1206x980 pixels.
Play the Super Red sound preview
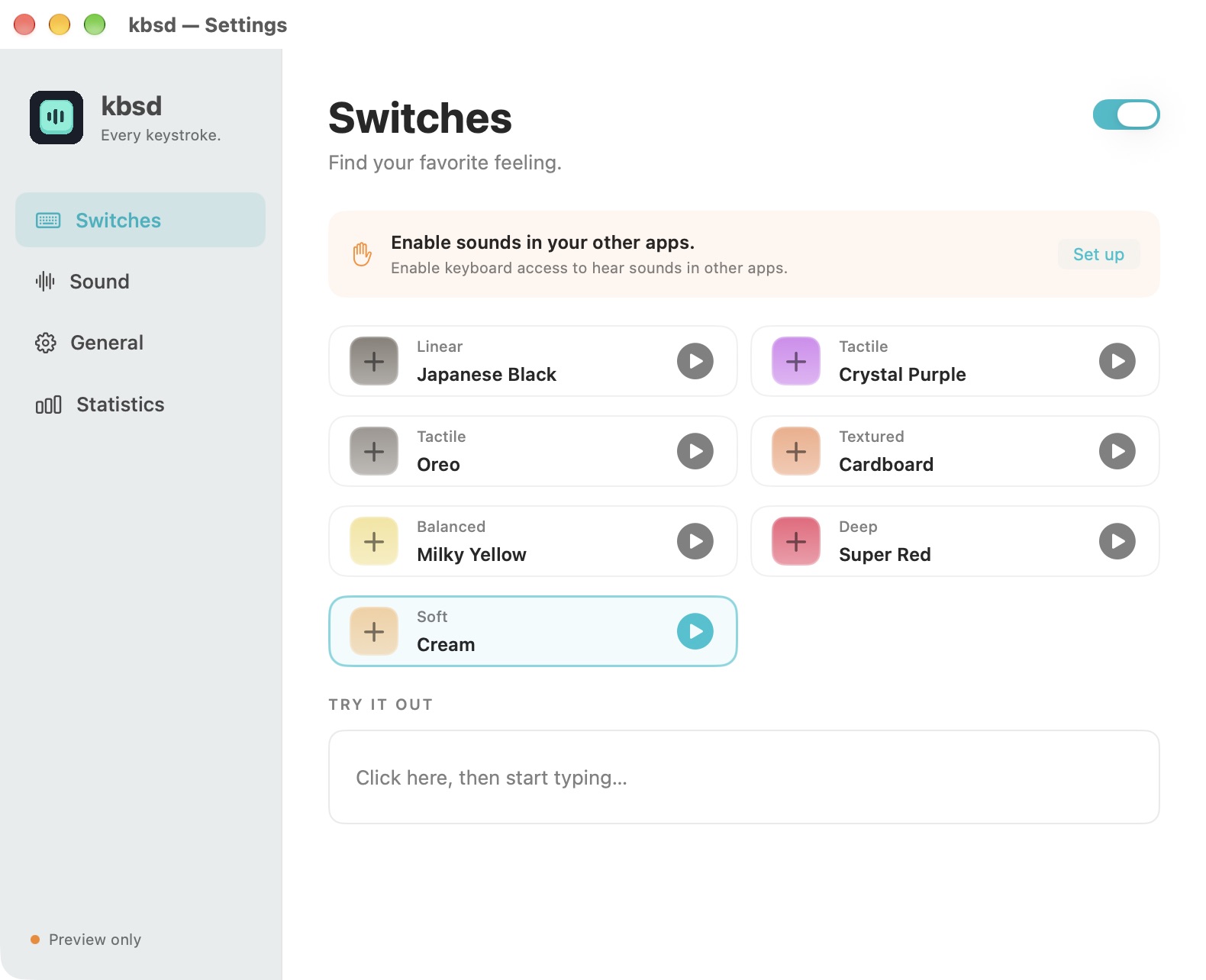click(x=1117, y=541)
